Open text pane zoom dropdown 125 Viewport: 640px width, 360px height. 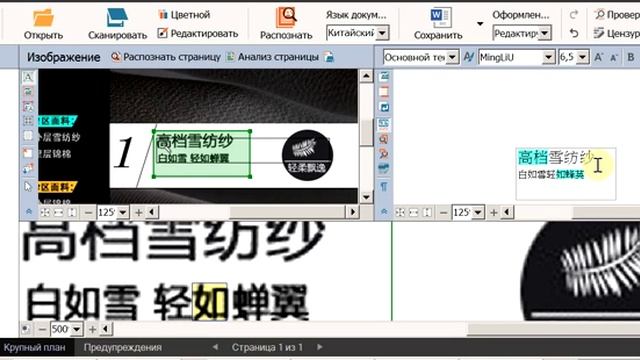[x=468, y=212]
